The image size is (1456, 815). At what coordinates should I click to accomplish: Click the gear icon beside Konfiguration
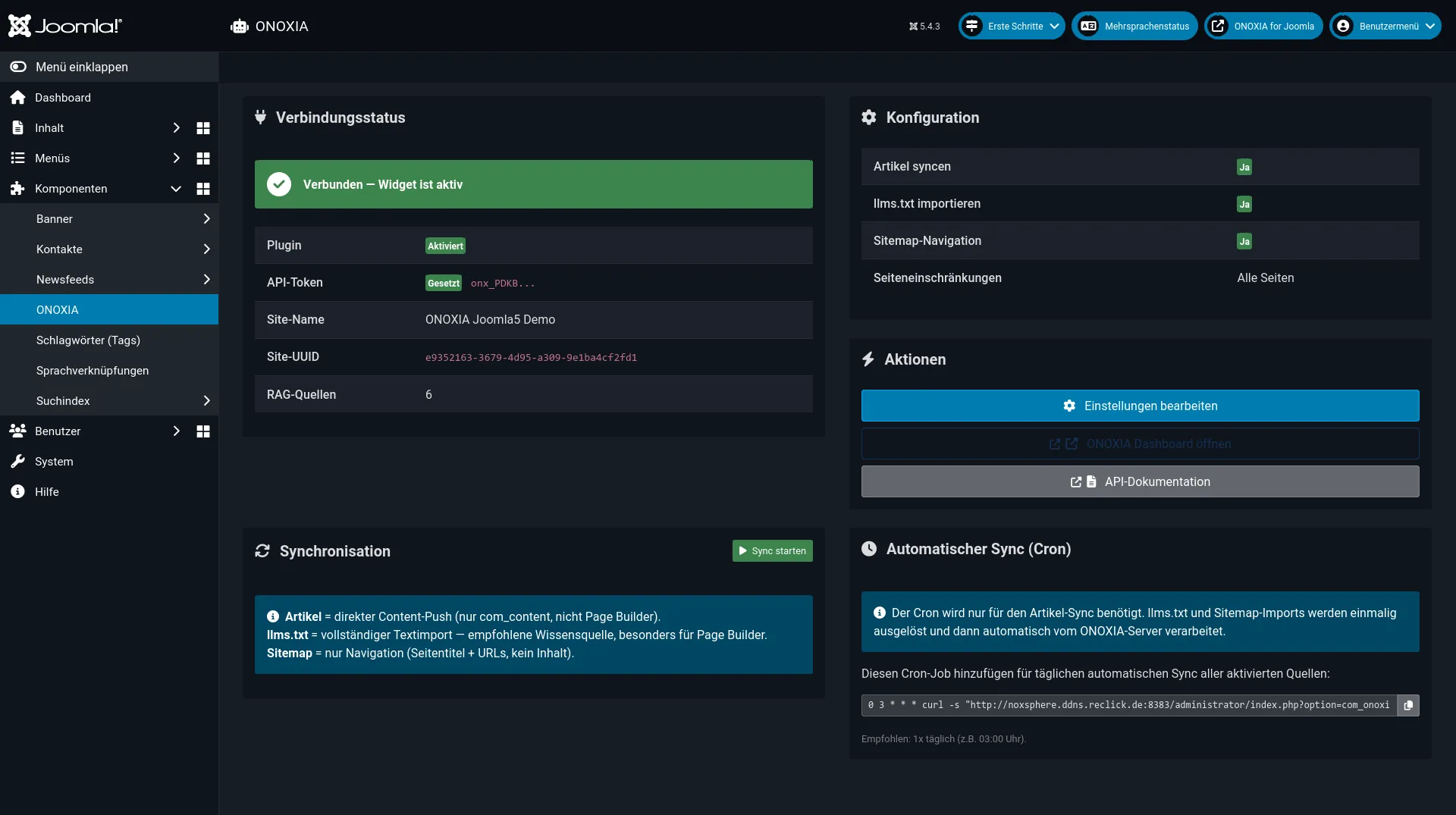pos(869,117)
